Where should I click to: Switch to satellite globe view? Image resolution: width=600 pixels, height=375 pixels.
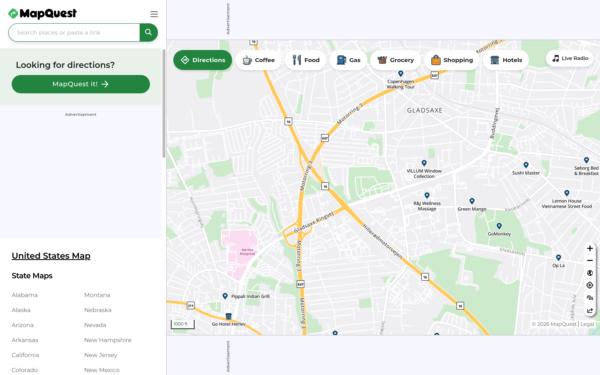[590, 273]
